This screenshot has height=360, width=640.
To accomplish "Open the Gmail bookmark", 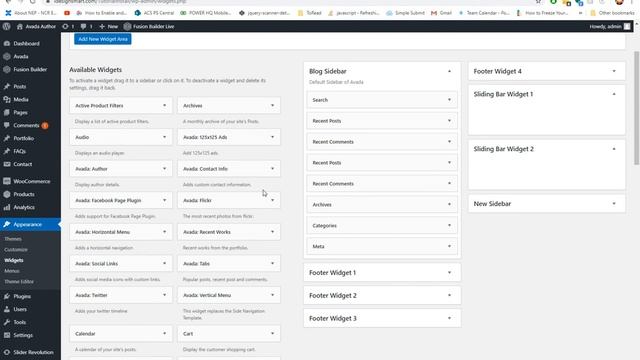I will (441, 13).
